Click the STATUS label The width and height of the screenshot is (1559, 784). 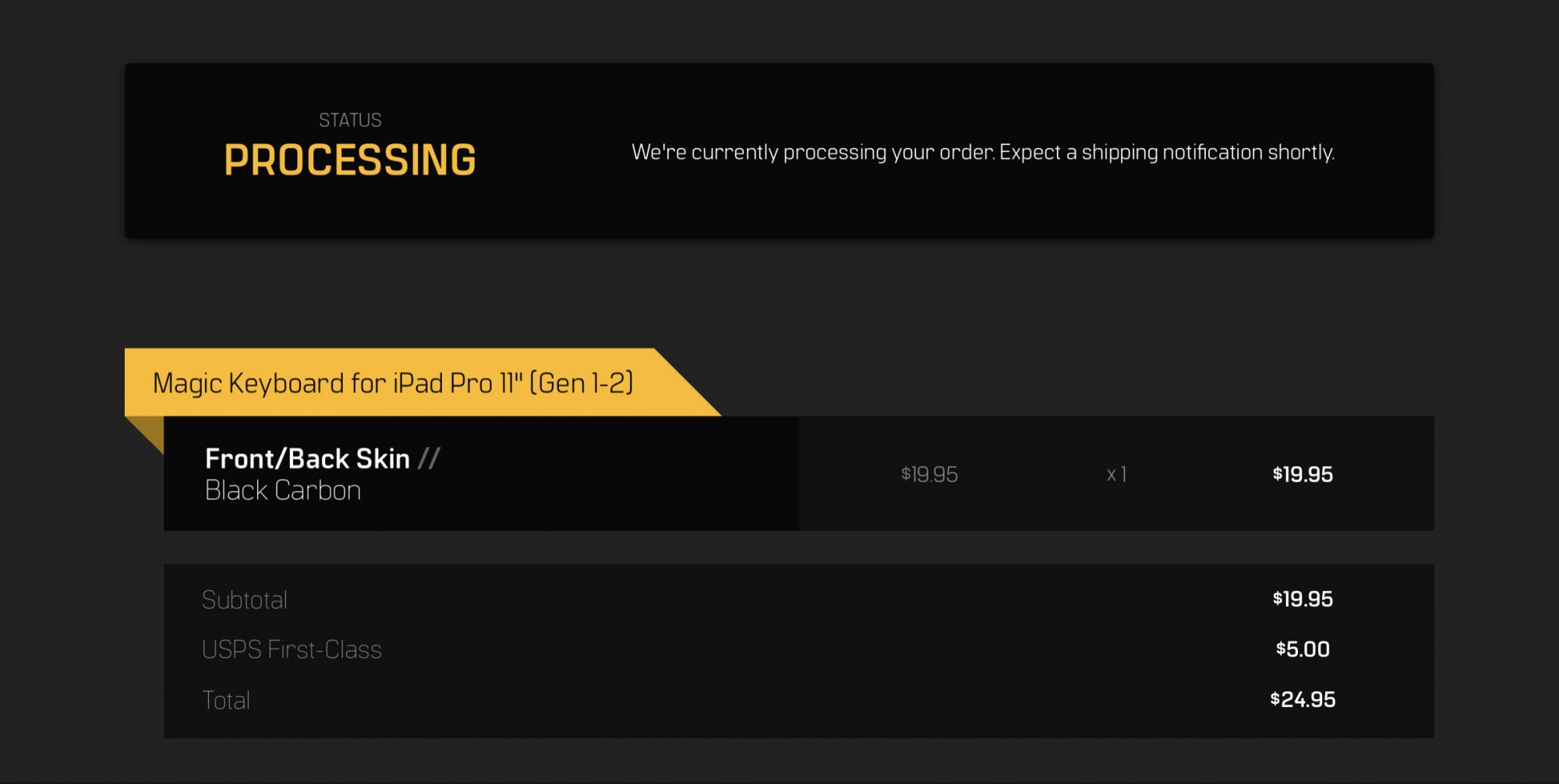click(x=350, y=120)
